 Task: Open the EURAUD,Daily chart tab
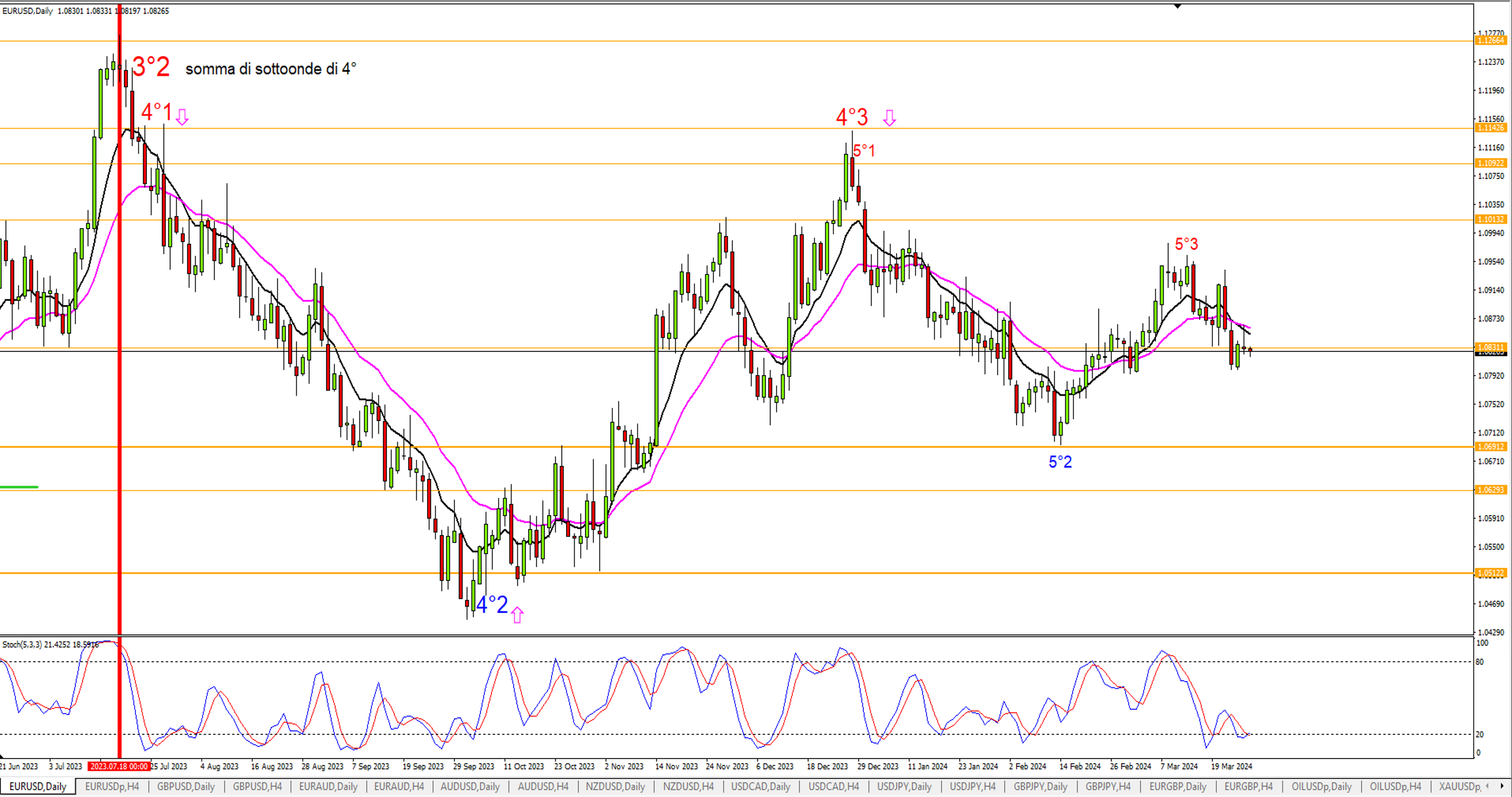click(x=328, y=787)
